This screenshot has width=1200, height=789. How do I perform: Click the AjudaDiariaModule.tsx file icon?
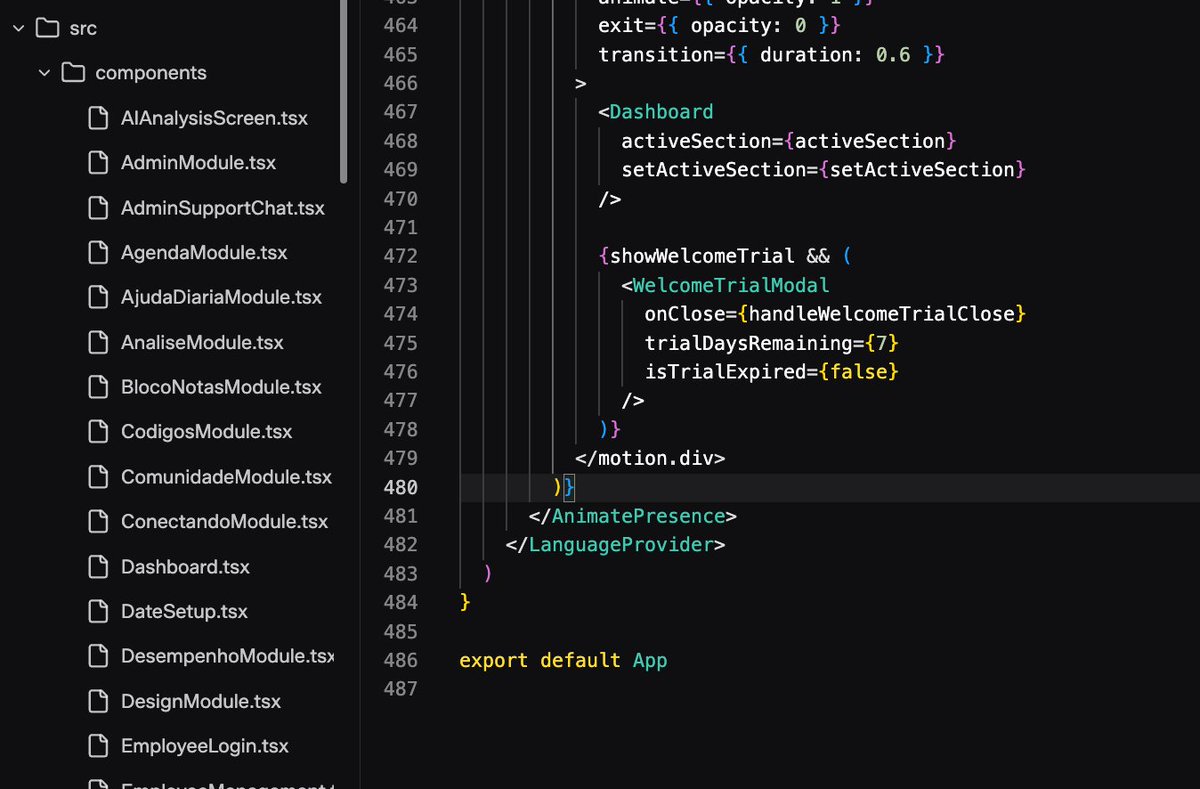[98, 297]
